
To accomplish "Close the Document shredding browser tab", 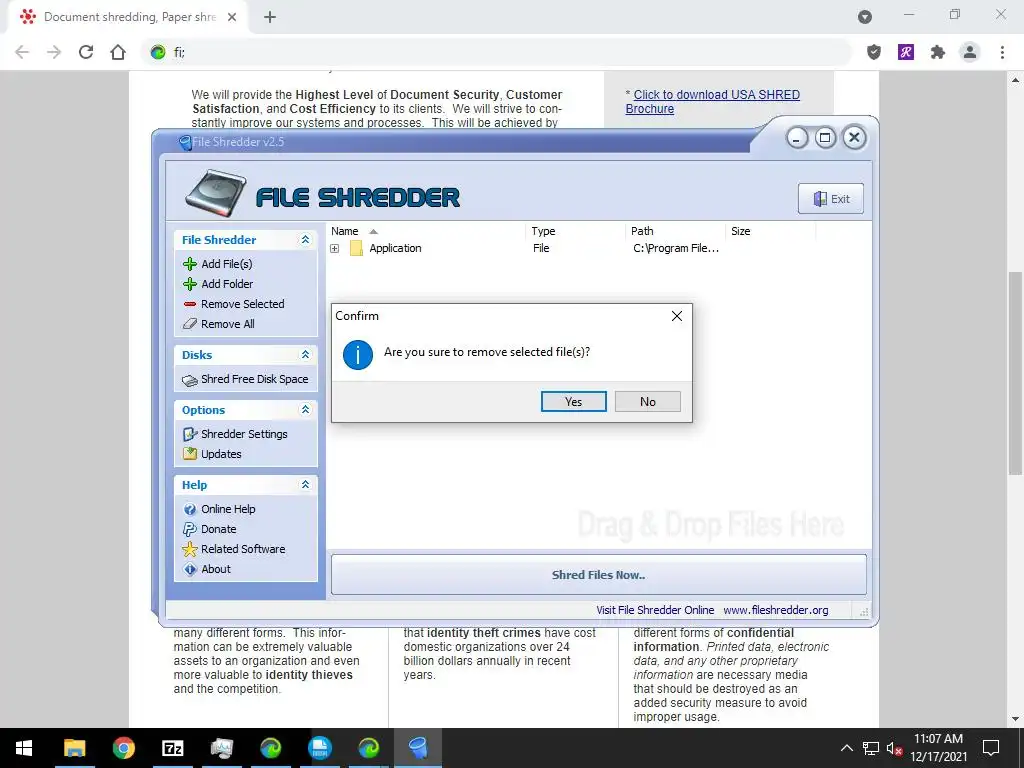I will pyautogui.click(x=232, y=18).
